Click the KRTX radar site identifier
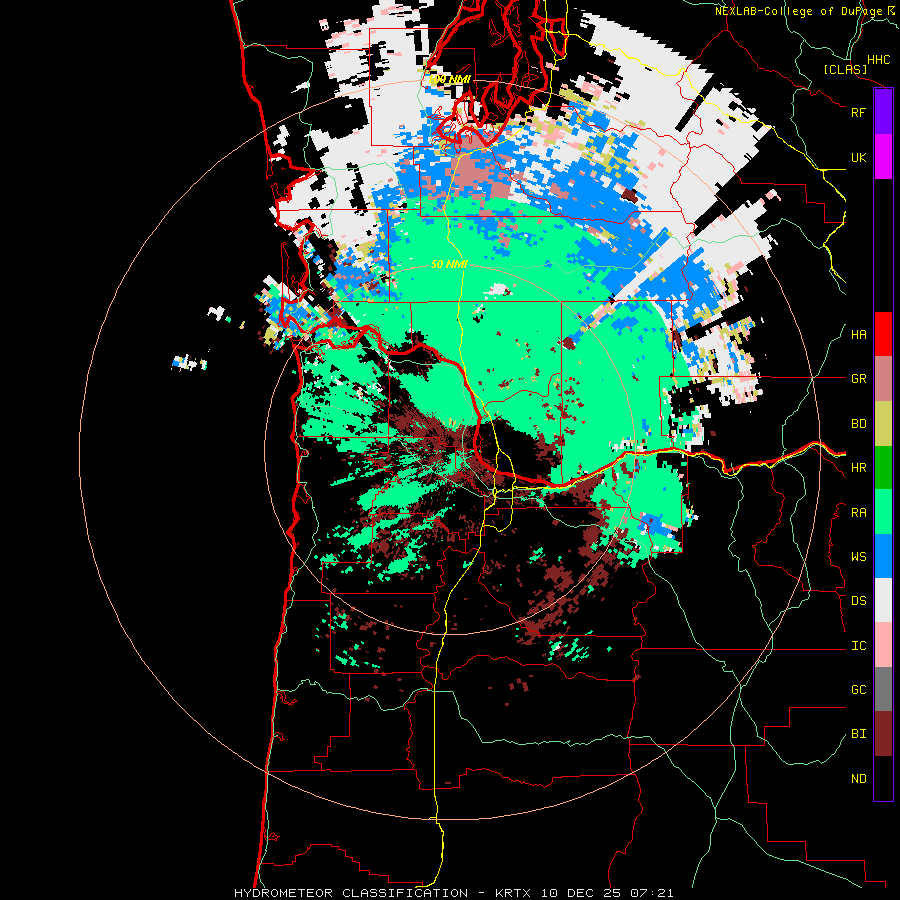The width and height of the screenshot is (900, 900). click(513, 893)
